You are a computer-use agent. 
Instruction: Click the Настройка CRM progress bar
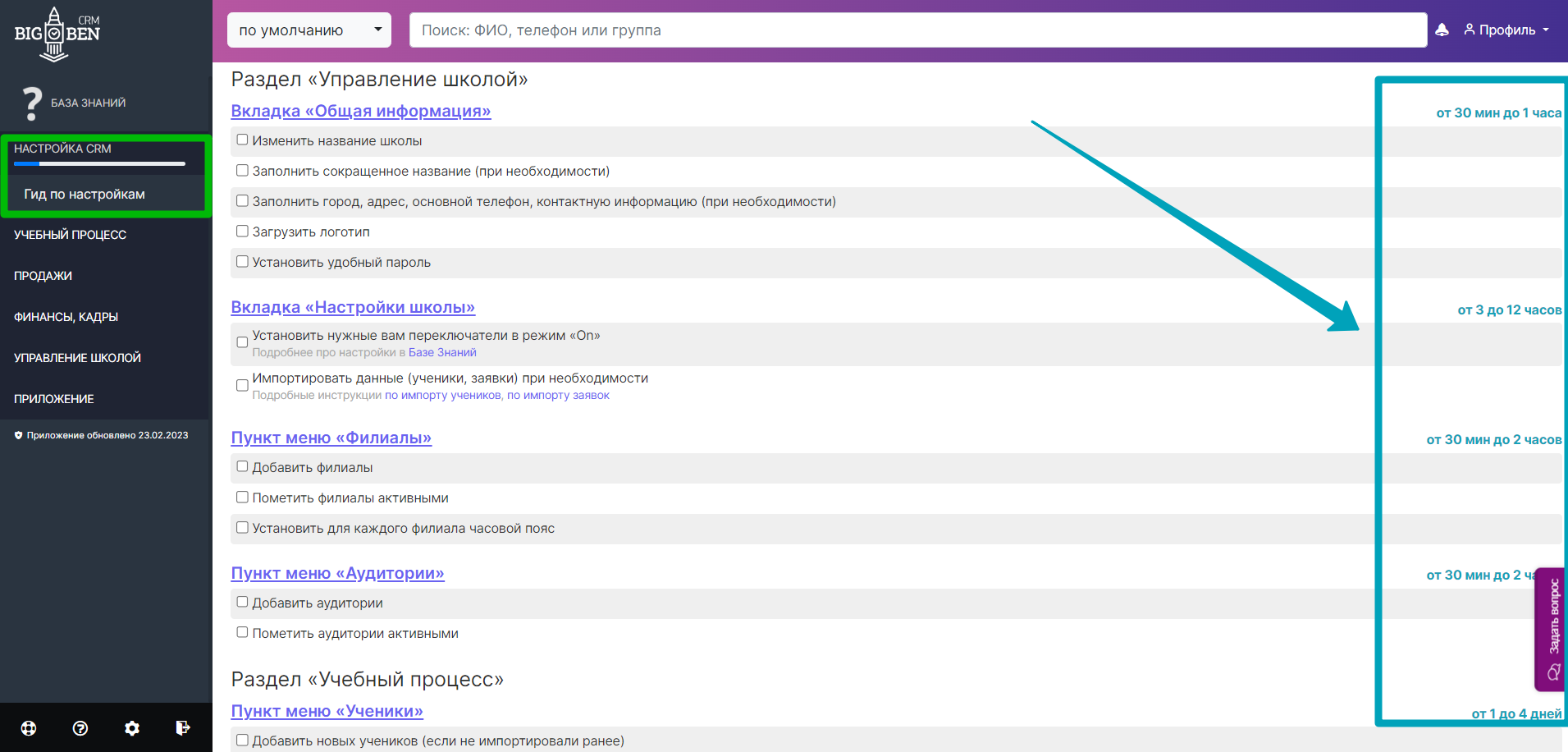coord(99,164)
